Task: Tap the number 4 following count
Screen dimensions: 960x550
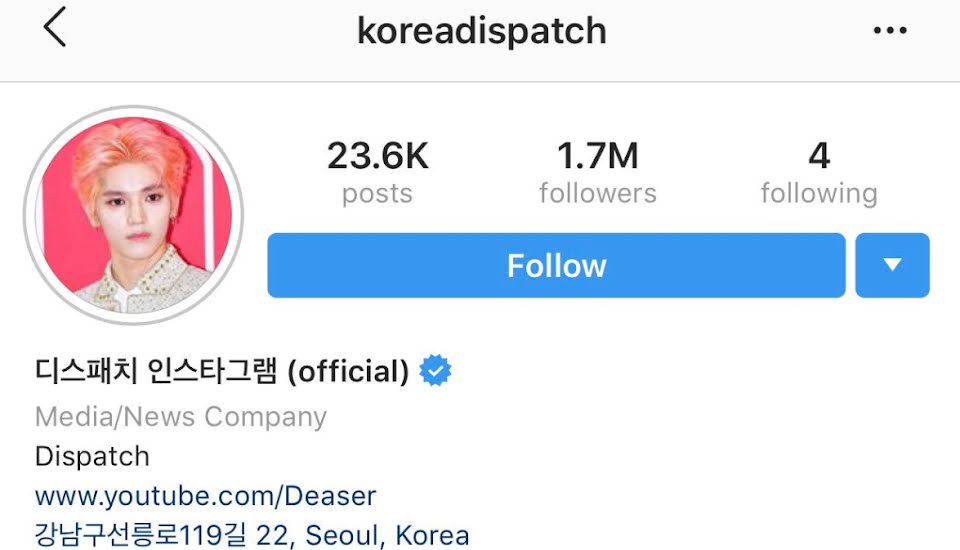Action: pos(819,156)
